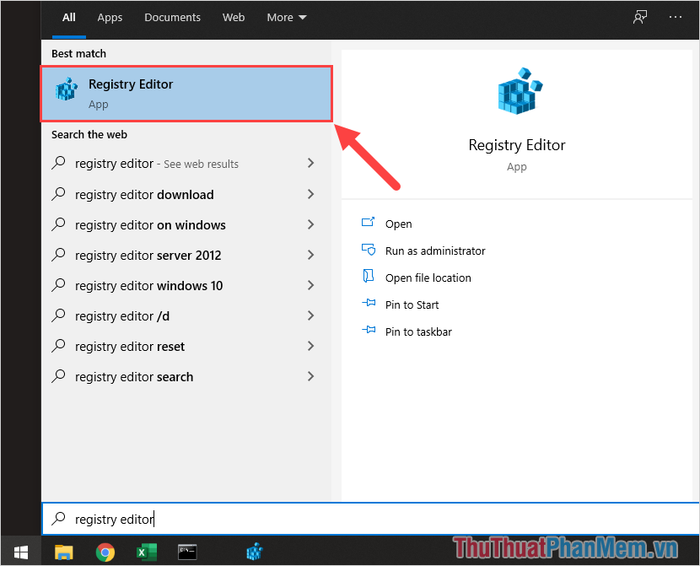Select 'registry editor - See web results' suggestion
The width and height of the screenshot is (700, 566).
pyautogui.click(x=187, y=163)
